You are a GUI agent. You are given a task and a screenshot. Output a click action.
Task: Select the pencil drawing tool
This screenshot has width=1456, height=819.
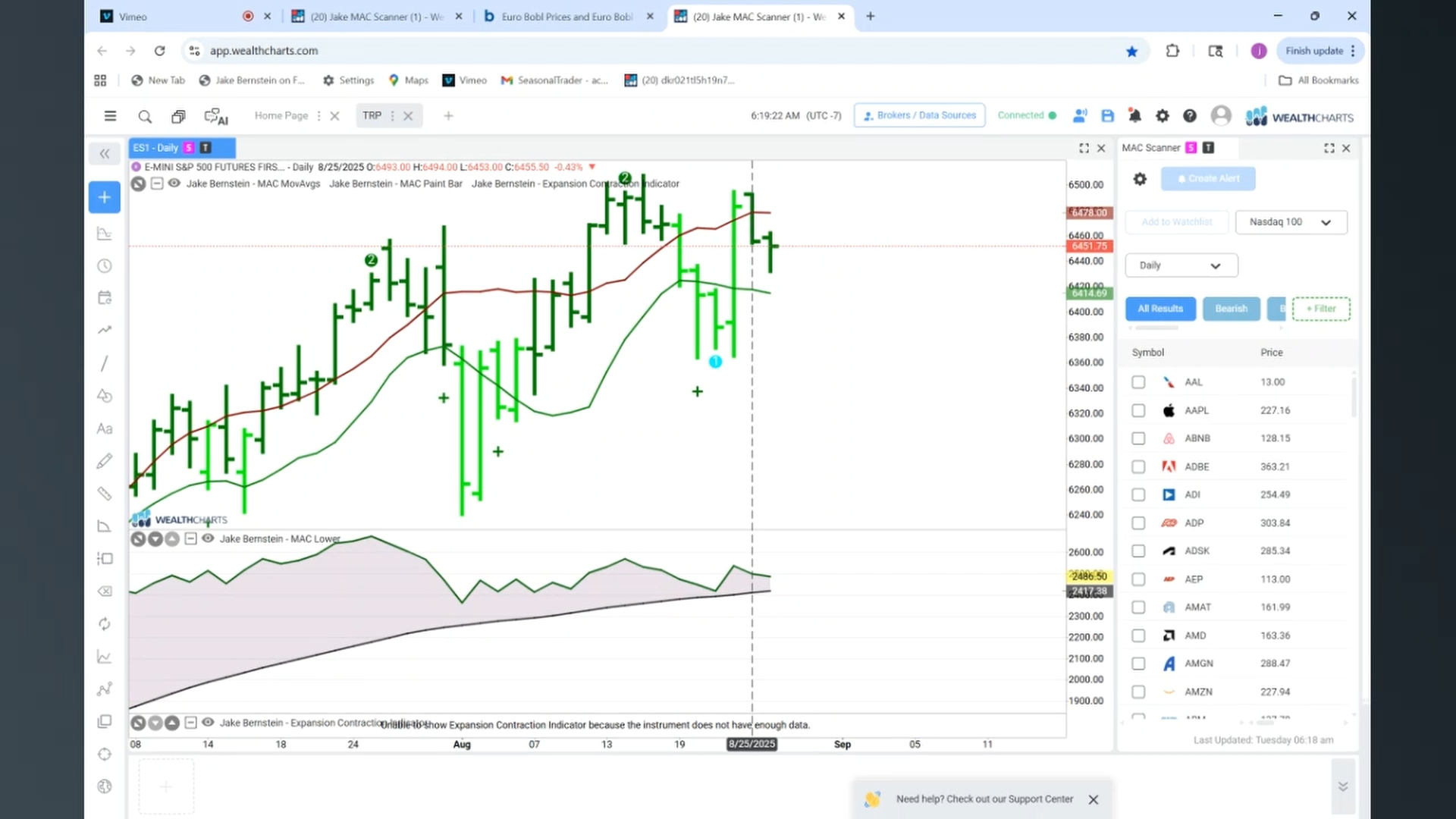(x=105, y=461)
